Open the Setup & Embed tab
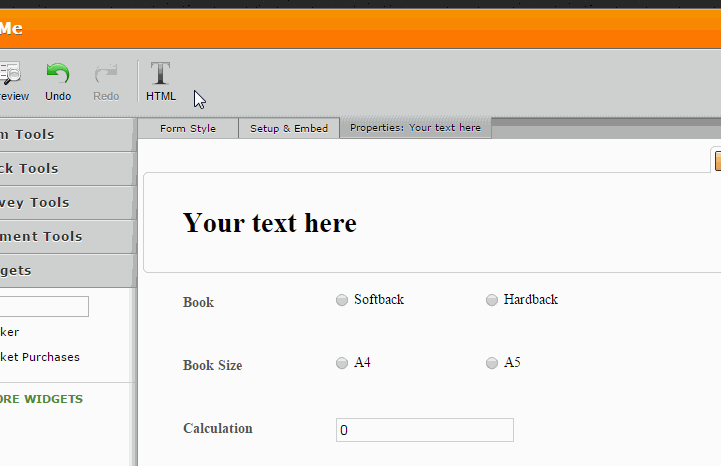 coord(289,128)
